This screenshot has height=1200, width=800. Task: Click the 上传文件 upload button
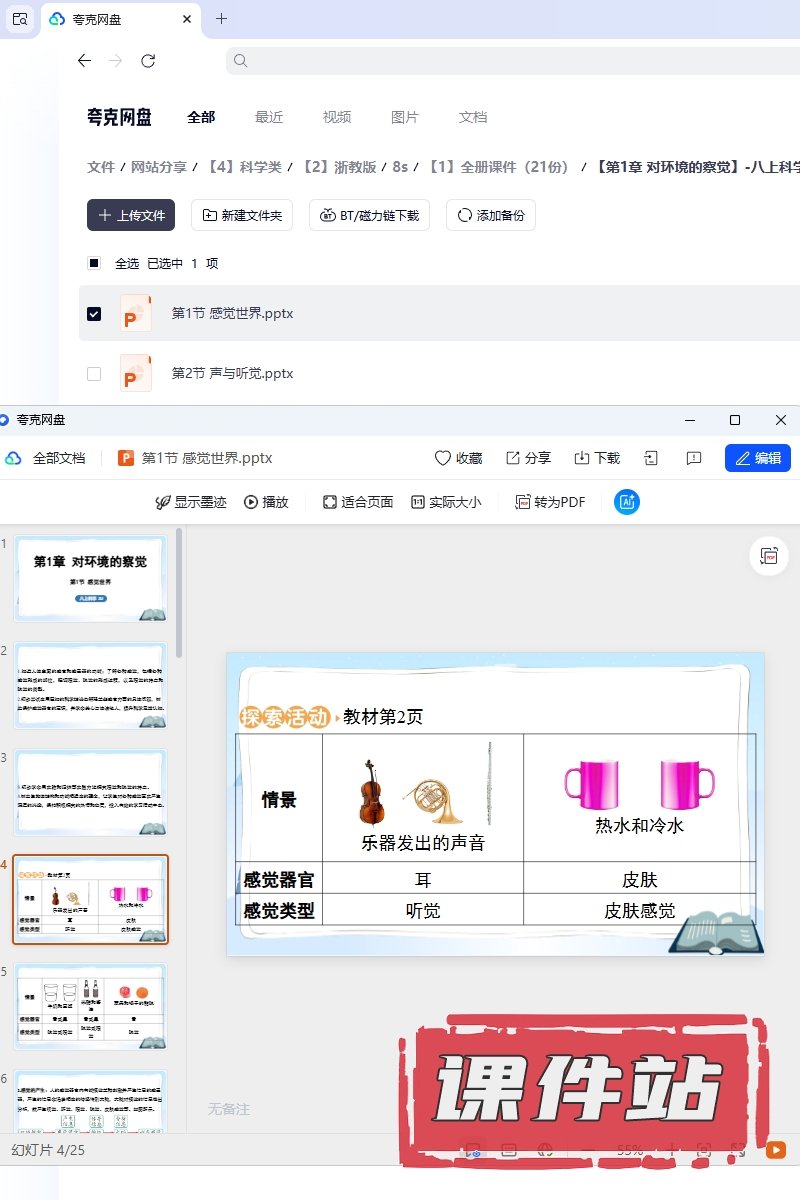[131, 215]
